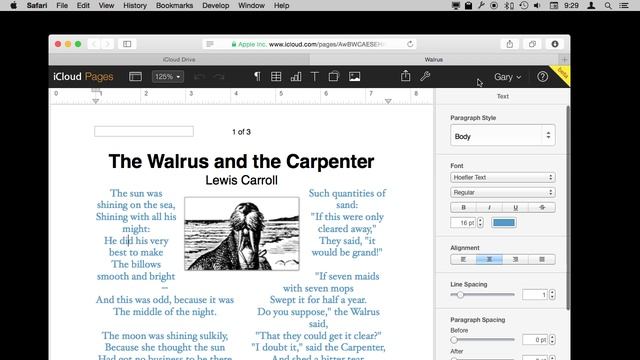Select the walrus illustration image
This screenshot has width=640, height=360.
pyautogui.click(x=242, y=233)
